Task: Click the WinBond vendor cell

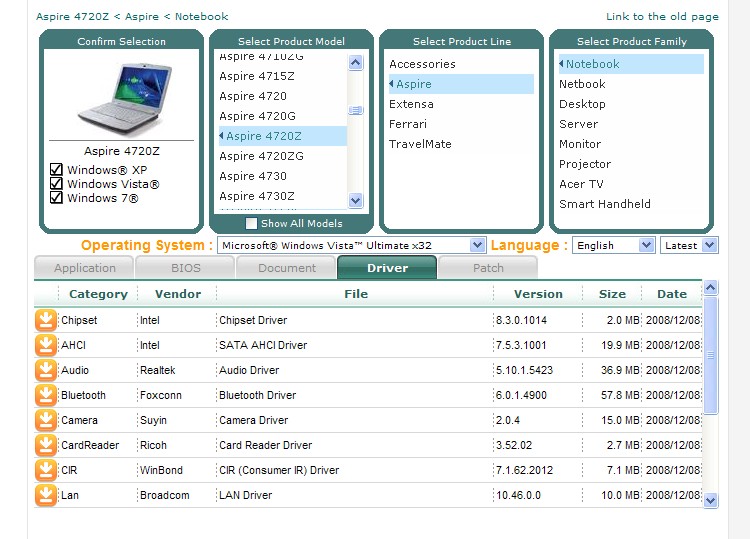Action: pyautogui.click(x=161, y=471)
